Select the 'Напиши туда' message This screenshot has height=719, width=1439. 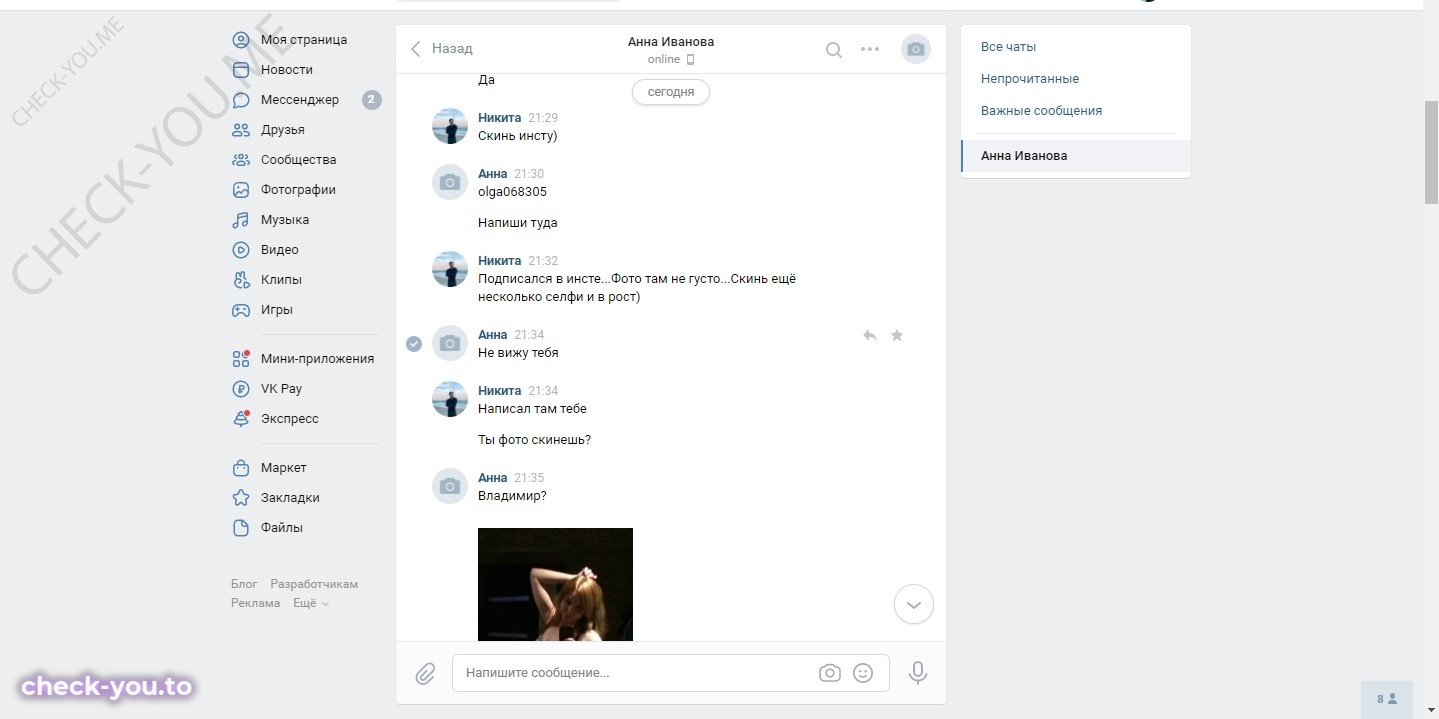coord(518,223)
